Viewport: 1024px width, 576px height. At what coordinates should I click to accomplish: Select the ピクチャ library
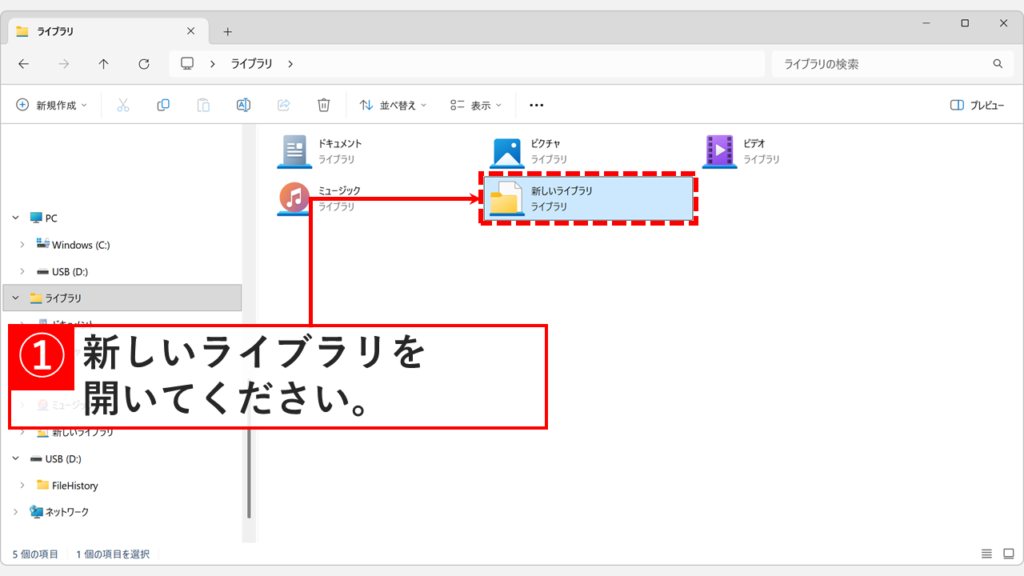(529, 151)
